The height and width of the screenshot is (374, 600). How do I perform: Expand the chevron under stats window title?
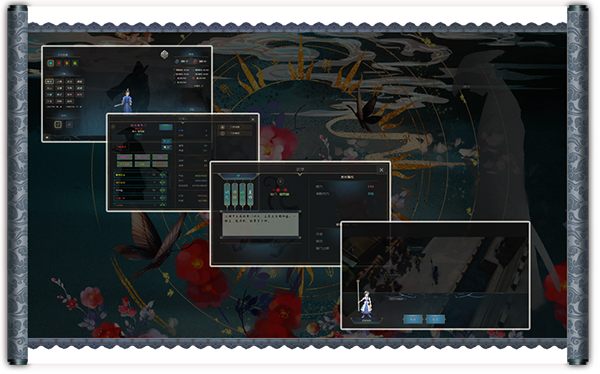pos(183,123)
